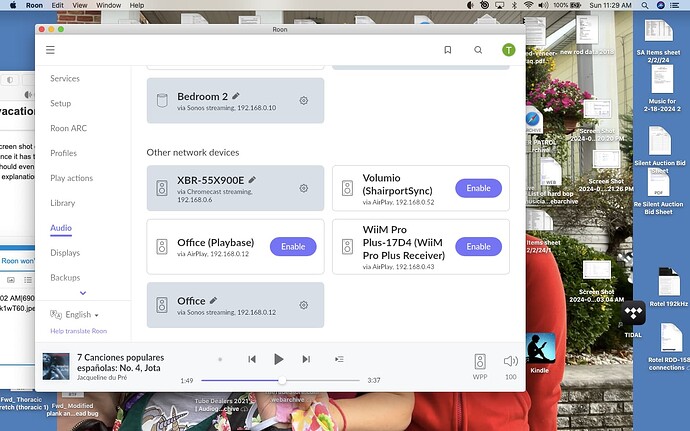Open the Siri menu bar icon
Image resolution: width=690 pixels, height=431 pixels.
click(x=660, y=5)
